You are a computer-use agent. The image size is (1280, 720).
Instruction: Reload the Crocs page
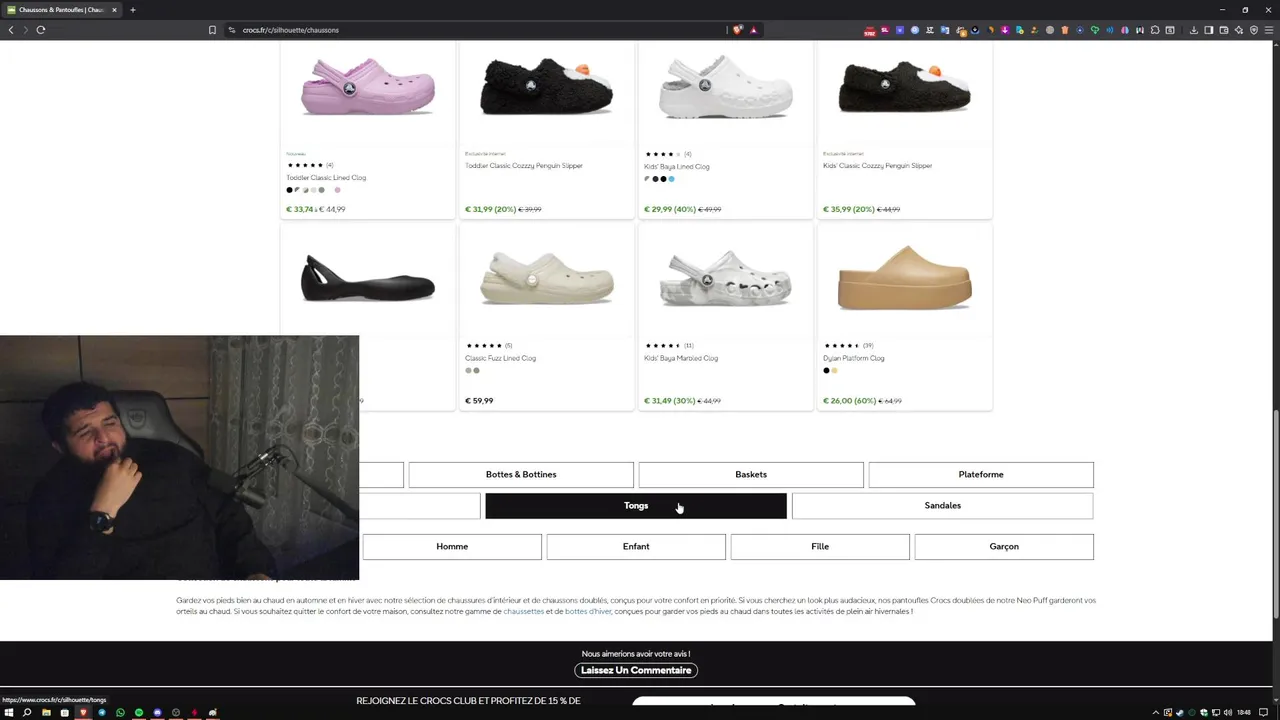(x=41, y=30)
